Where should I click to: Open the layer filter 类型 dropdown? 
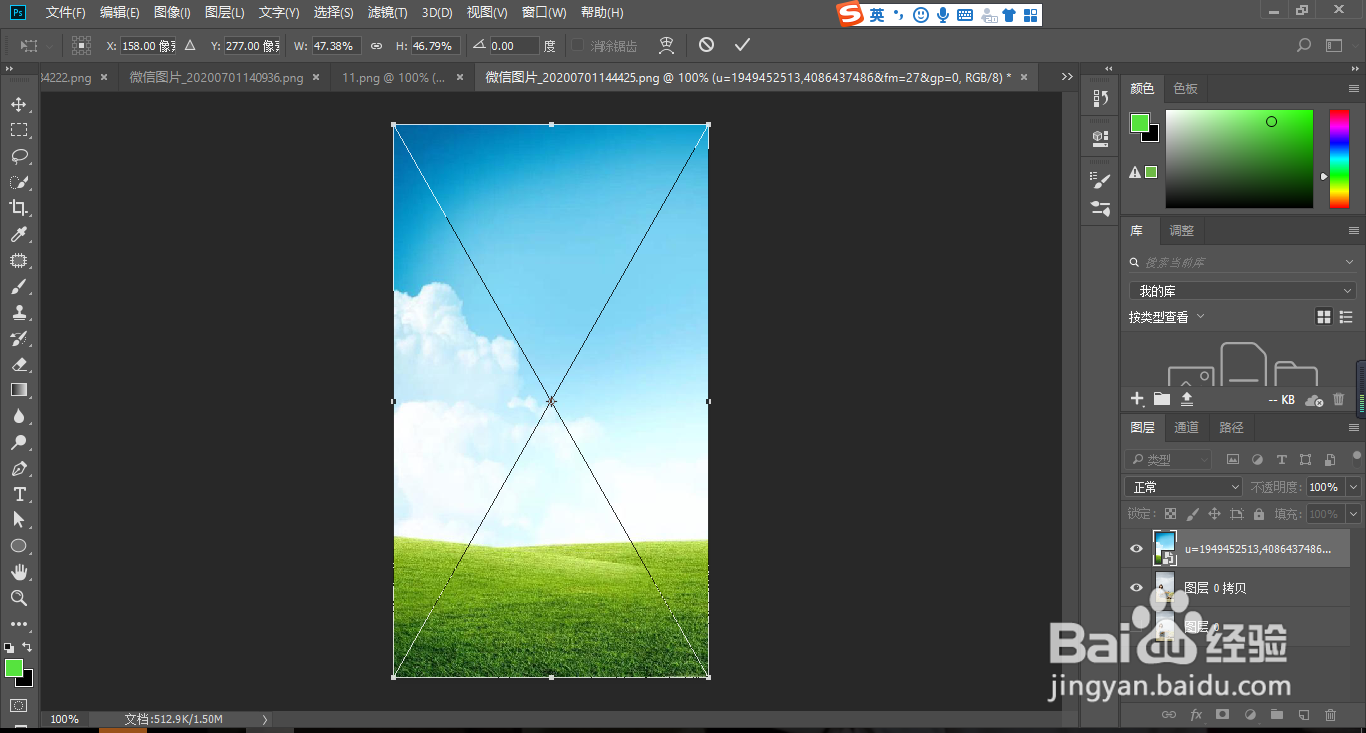click(1167, 460)
